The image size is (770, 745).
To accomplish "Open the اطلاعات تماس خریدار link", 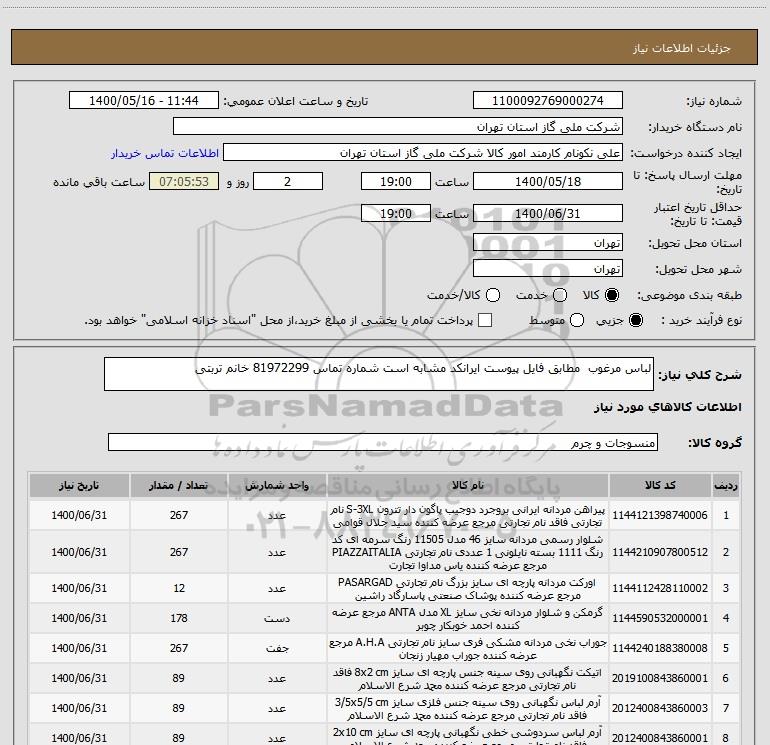I will pos(165,153).
